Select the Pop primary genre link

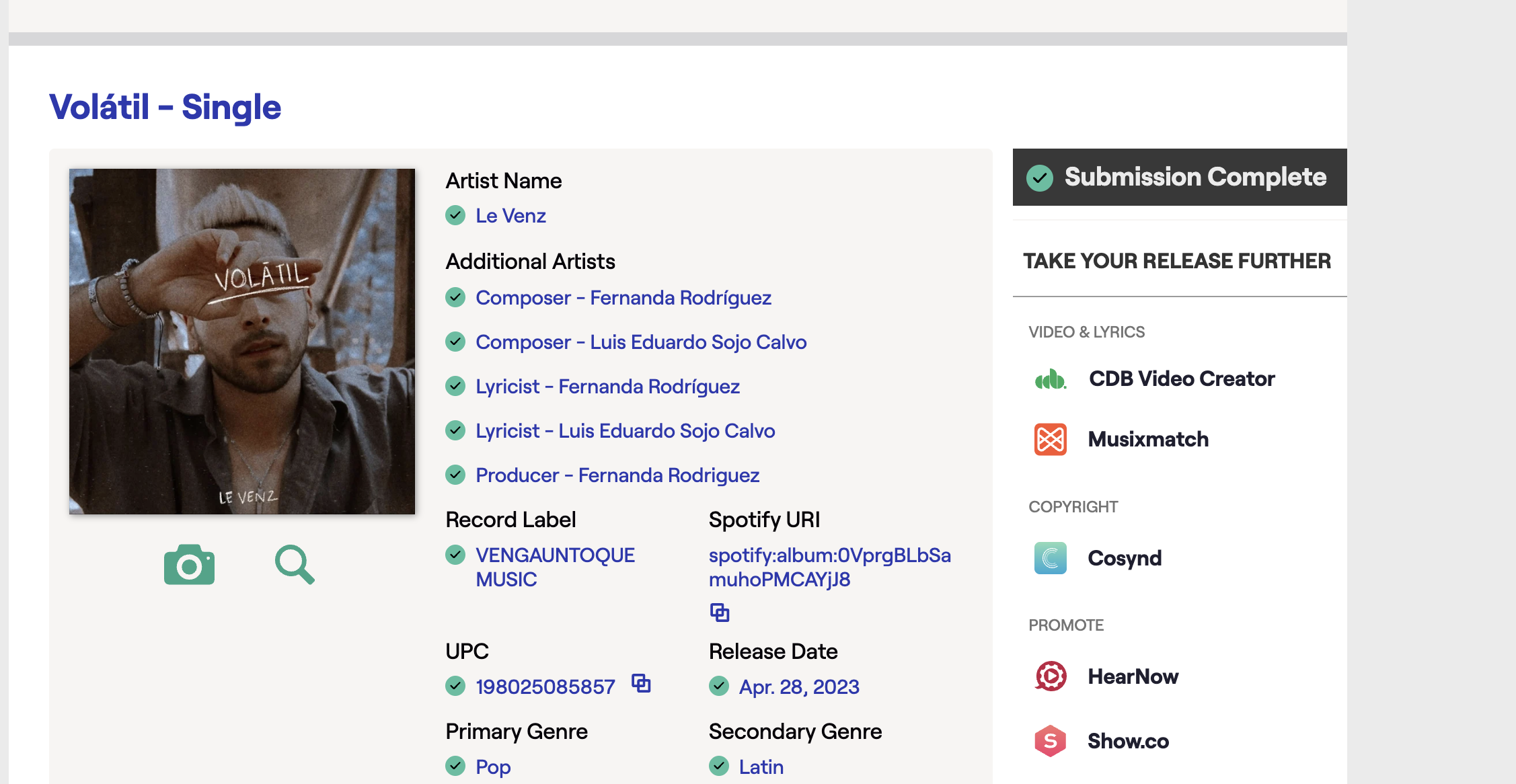(x=493, y=767)
